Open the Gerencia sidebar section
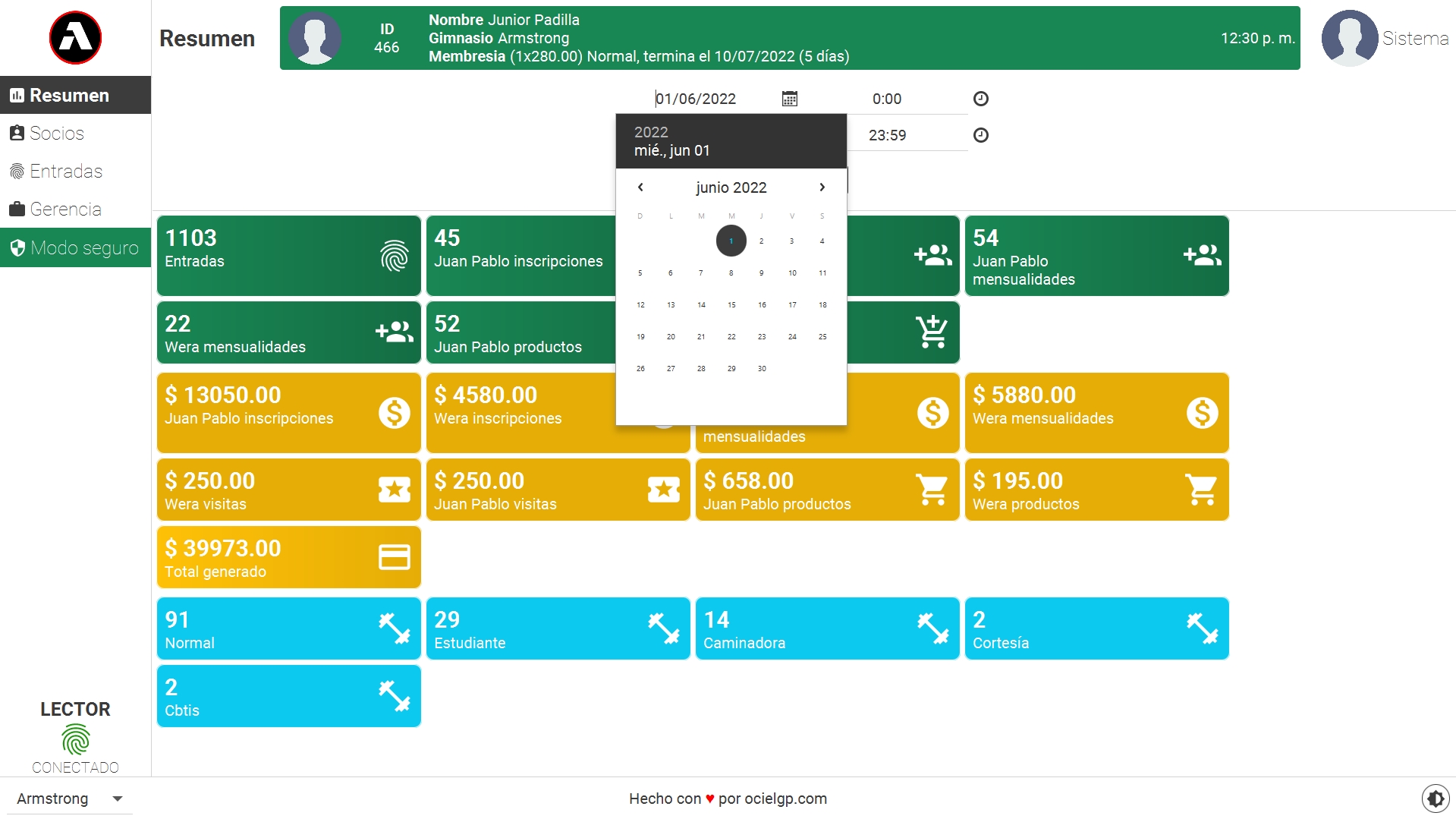The height and width of the screenshot is (819, 1456). (75, 209)
